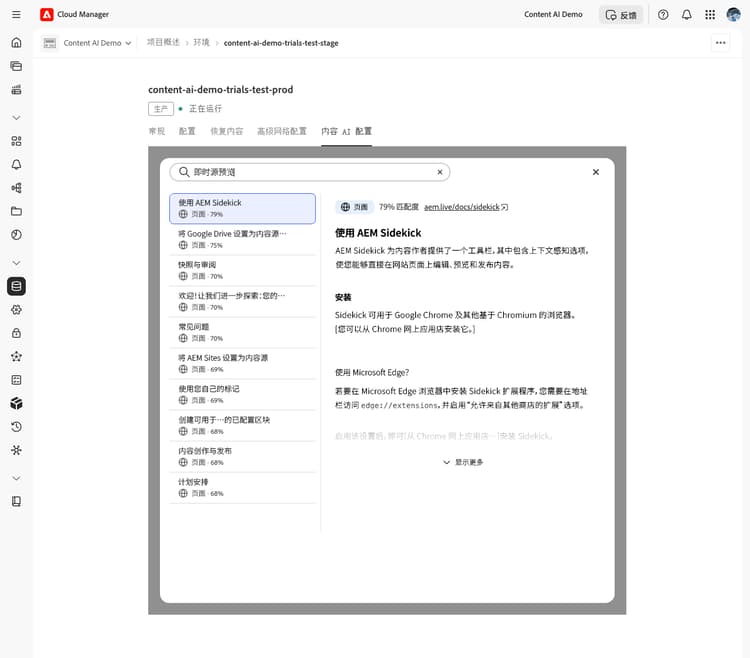The height and width of the screenshot is (658, 750).
Task: Select the 使用 AEM Sidekick result
Action: click(x=243, y=208)
